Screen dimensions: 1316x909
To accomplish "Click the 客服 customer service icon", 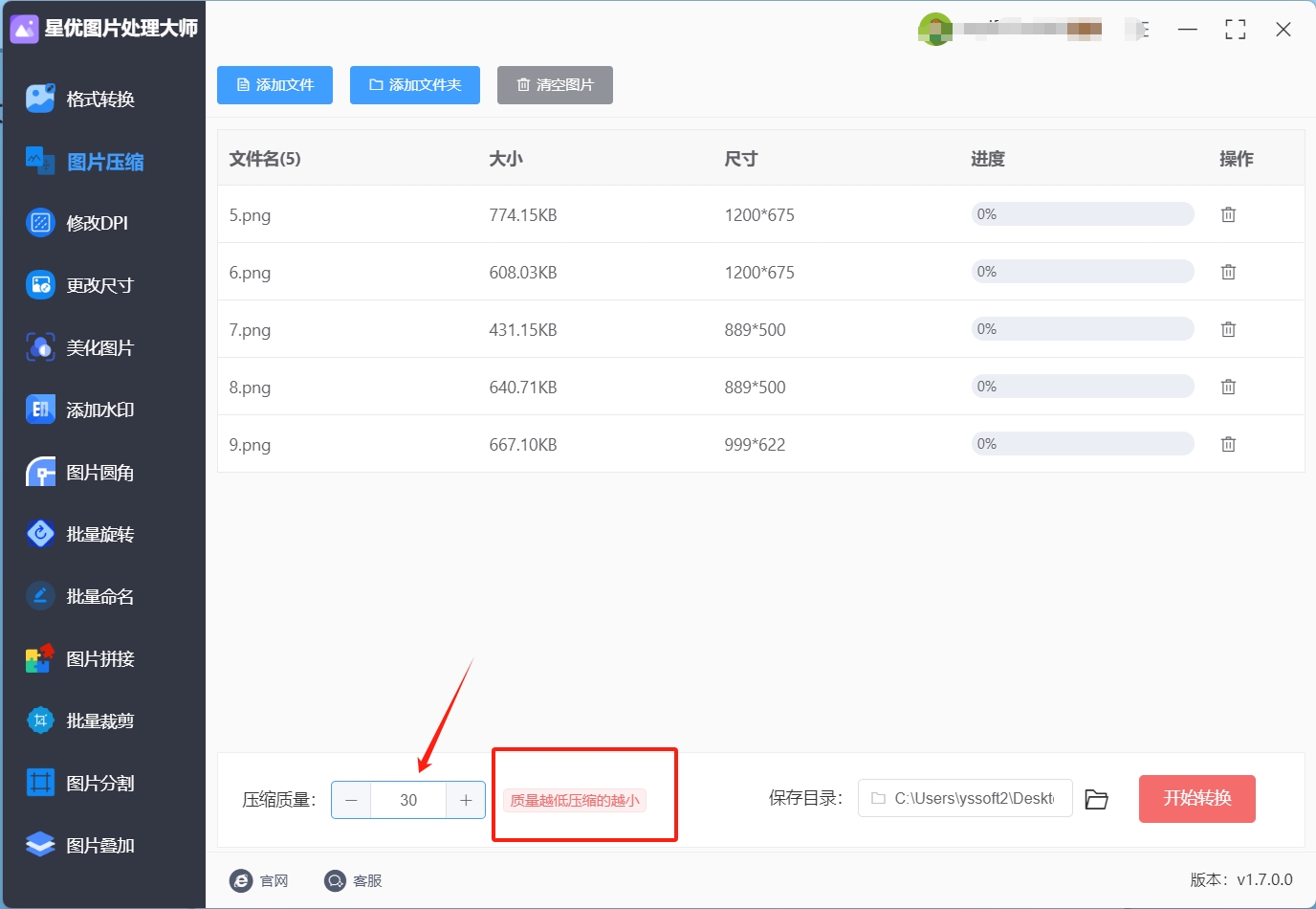I will click(x=335, y=880).
